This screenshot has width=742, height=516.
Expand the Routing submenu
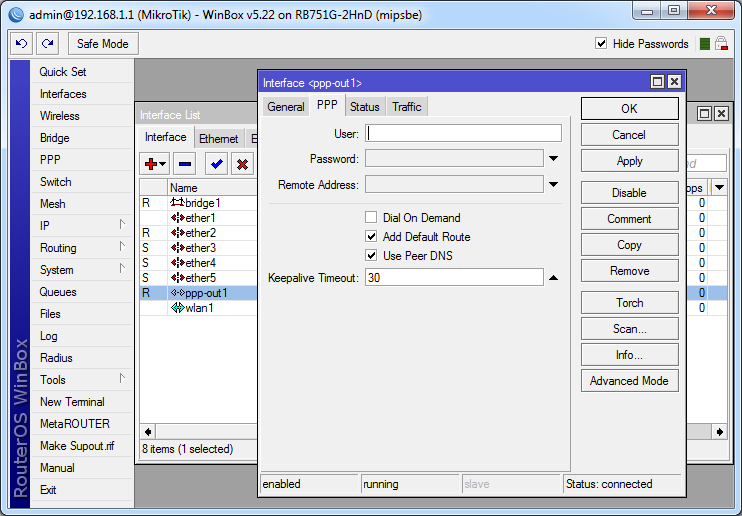pos(122,247)
